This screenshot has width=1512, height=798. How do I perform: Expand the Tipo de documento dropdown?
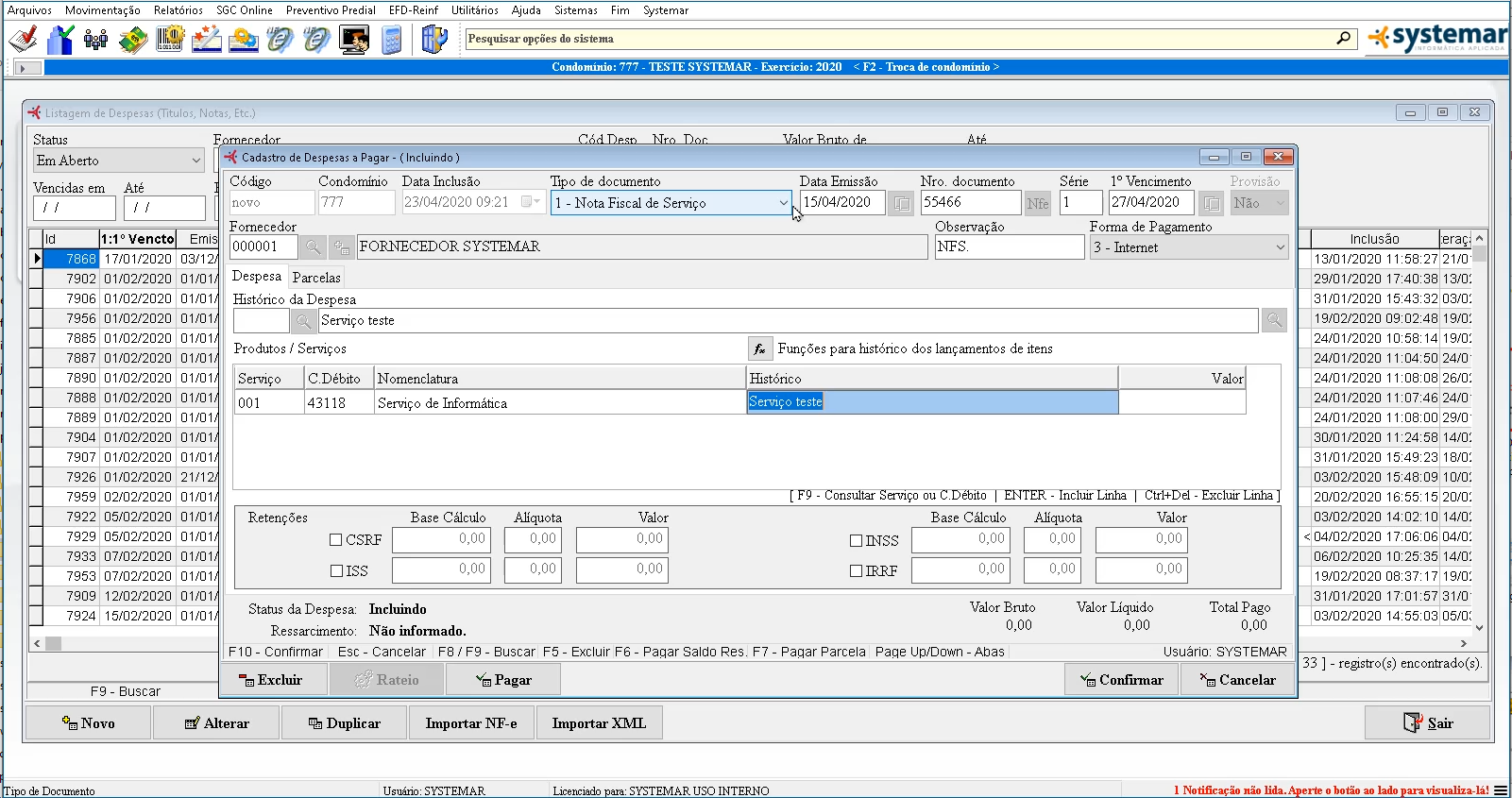coord(782,203)
